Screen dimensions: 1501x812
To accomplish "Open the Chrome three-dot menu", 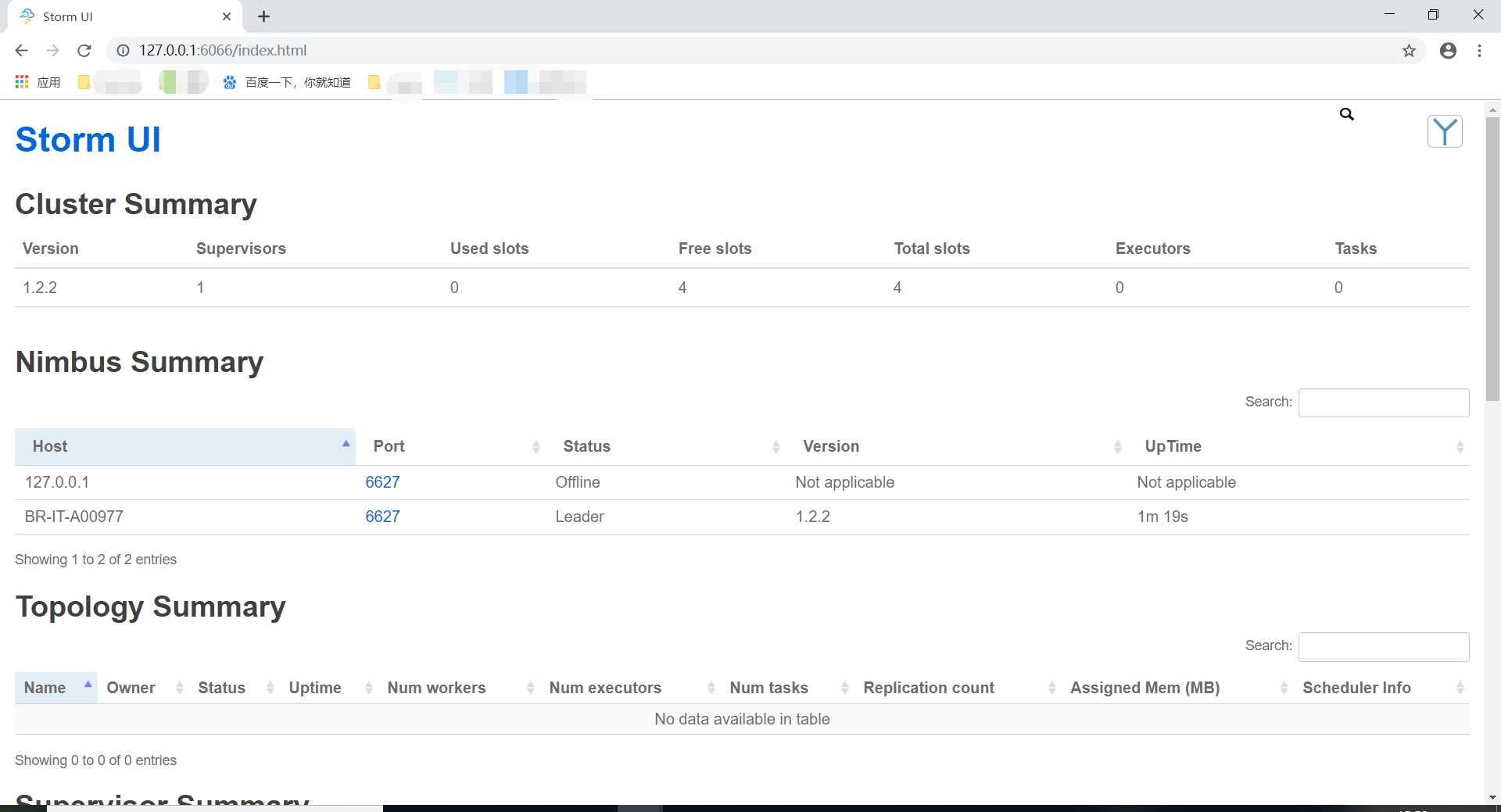I will point(1479,51).
